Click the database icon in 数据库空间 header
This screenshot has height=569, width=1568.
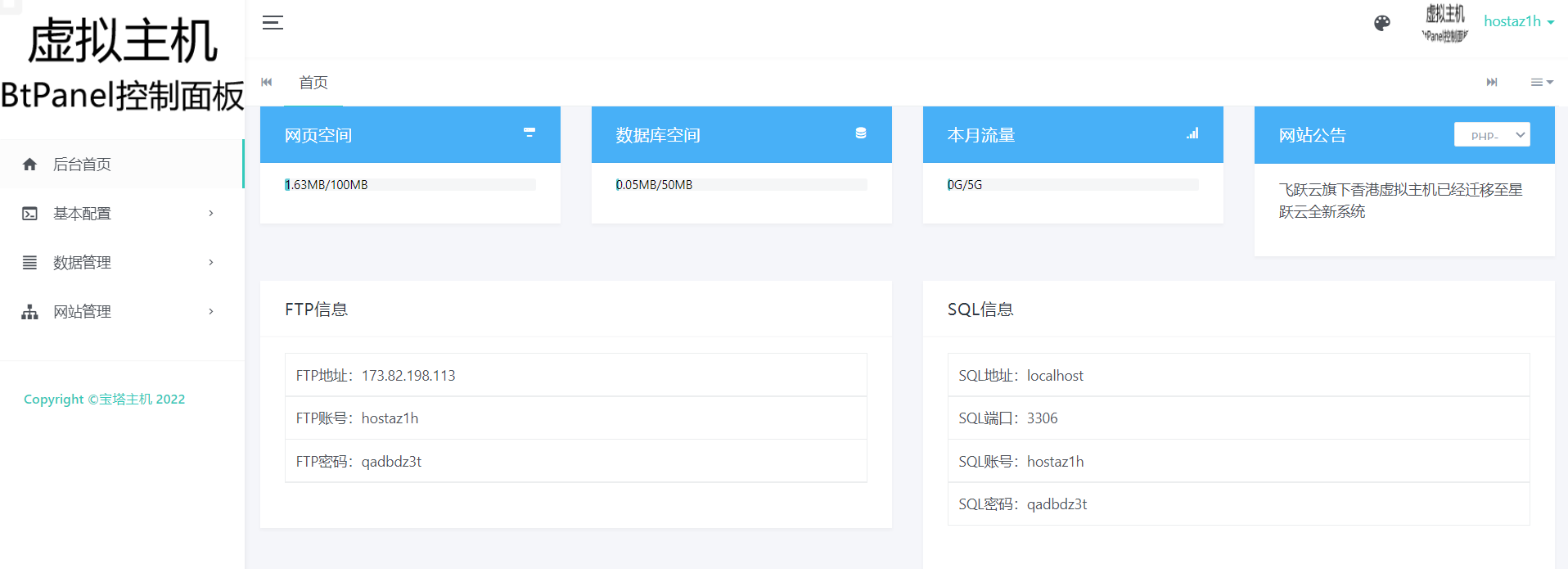click(x=861, y=133)
